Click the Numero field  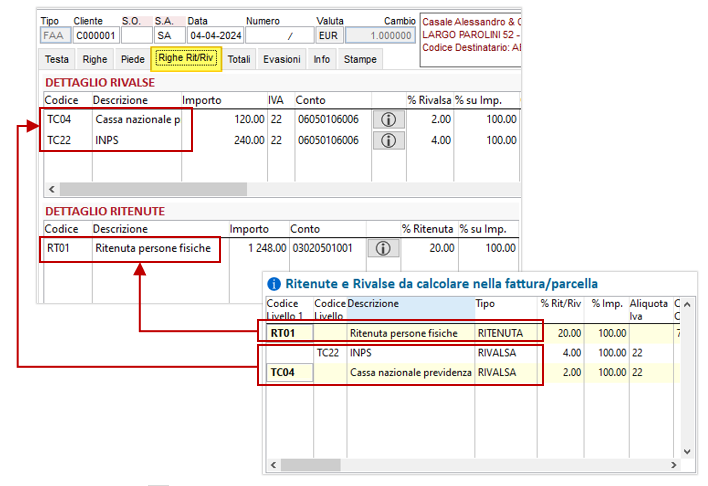279,35
